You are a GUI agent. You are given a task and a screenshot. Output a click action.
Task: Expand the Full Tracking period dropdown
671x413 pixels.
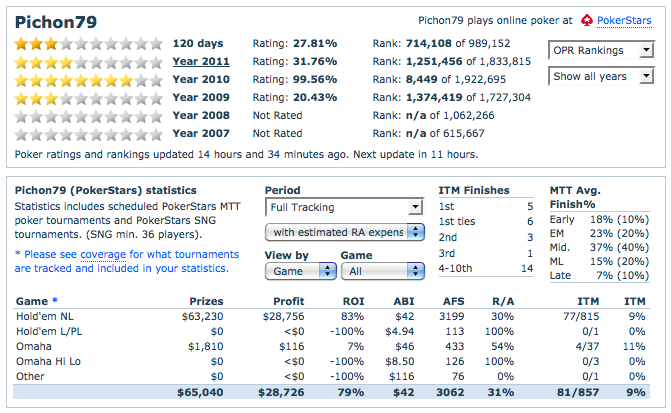344,207
